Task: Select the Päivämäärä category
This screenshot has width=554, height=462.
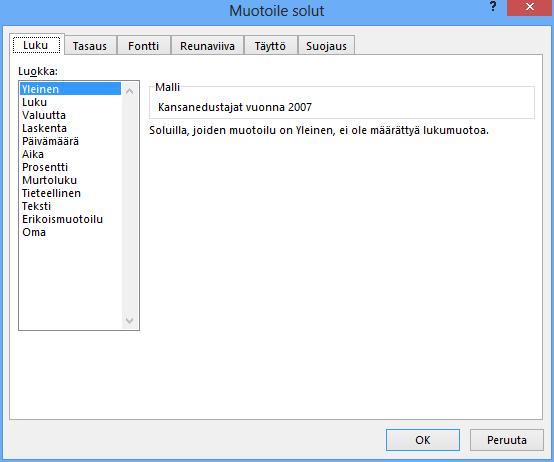Action: click(x=70, y=141)
